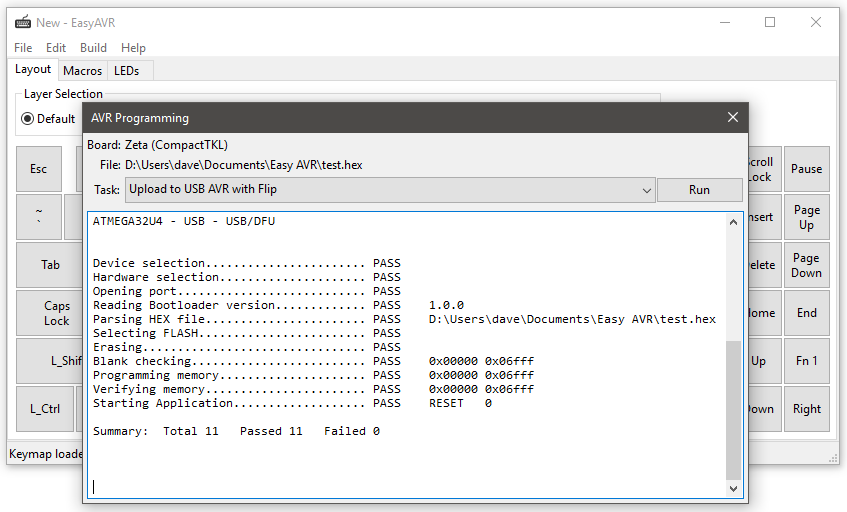847x512 pixels.
Task: Open the Edit menu
Action: click(56, 48)
